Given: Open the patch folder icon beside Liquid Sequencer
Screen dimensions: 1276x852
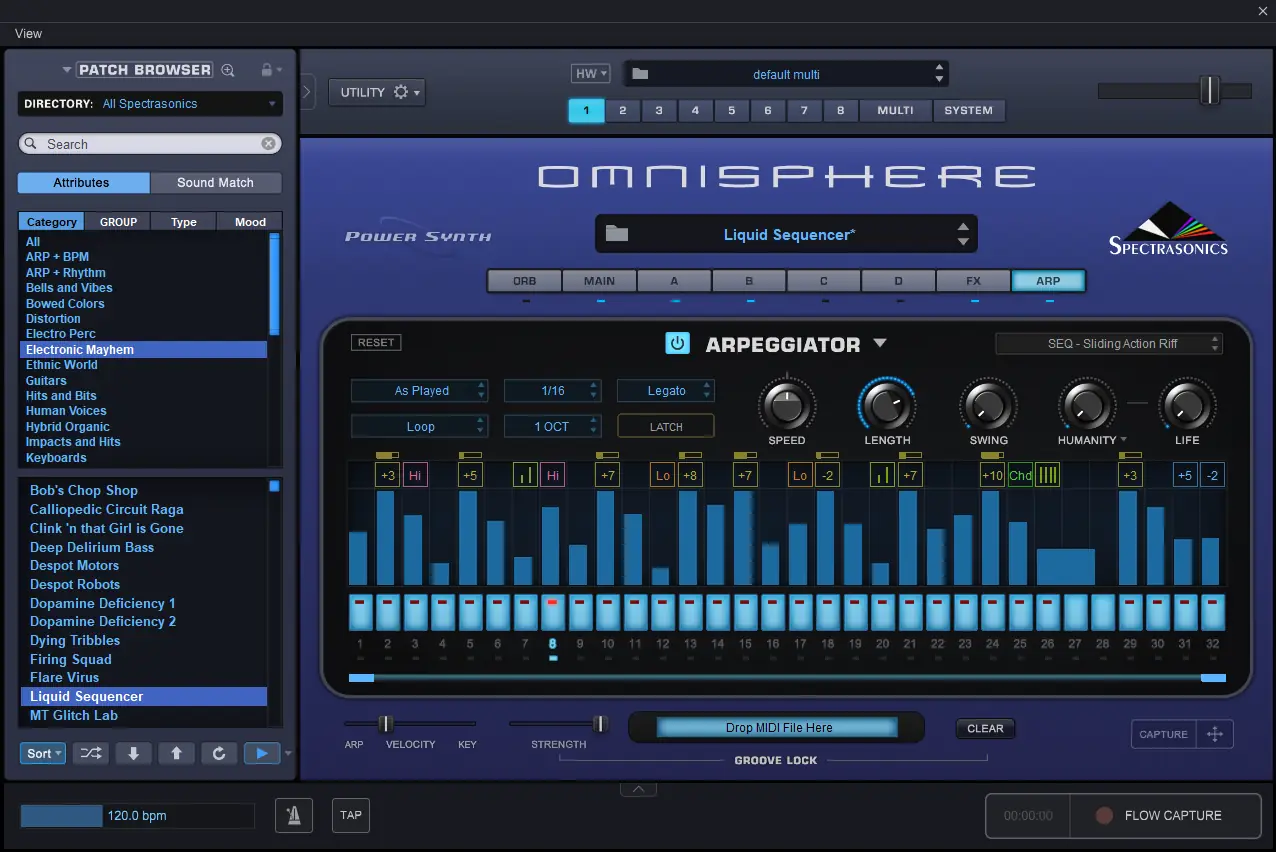Looking at the screenshot, I should (617, 234).
